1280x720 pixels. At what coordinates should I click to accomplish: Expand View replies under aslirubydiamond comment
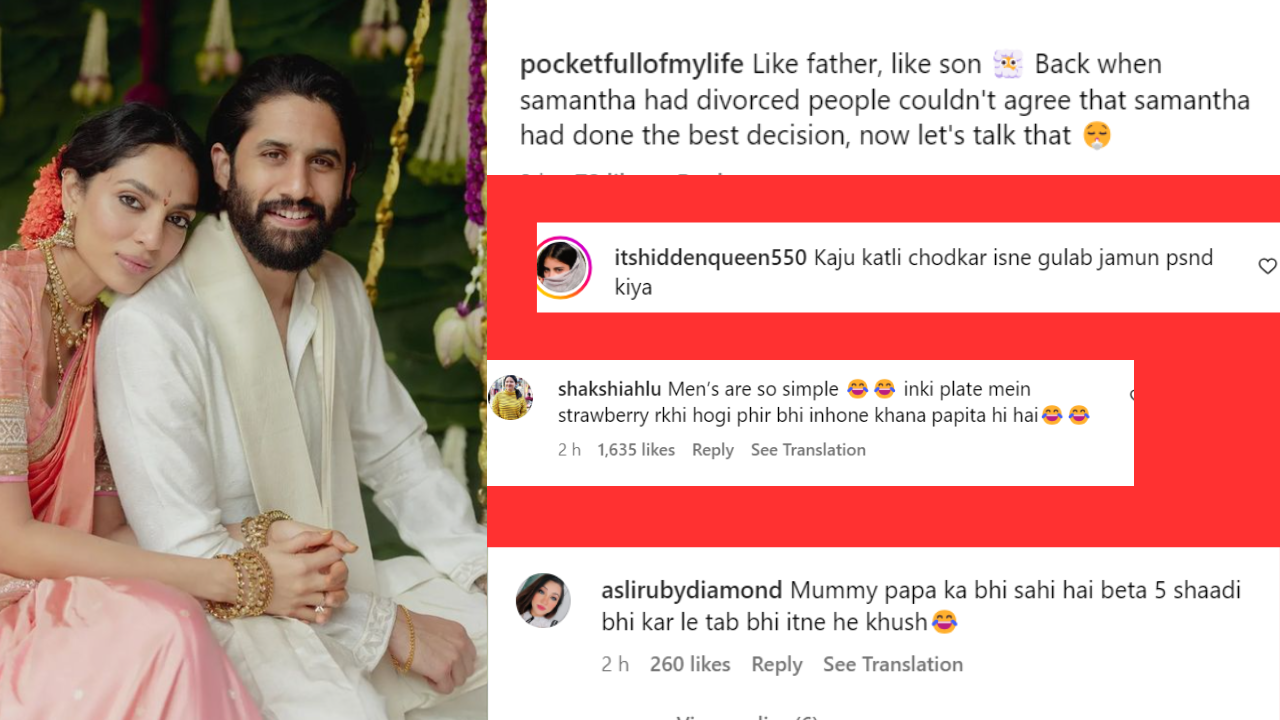pos(747,716)
